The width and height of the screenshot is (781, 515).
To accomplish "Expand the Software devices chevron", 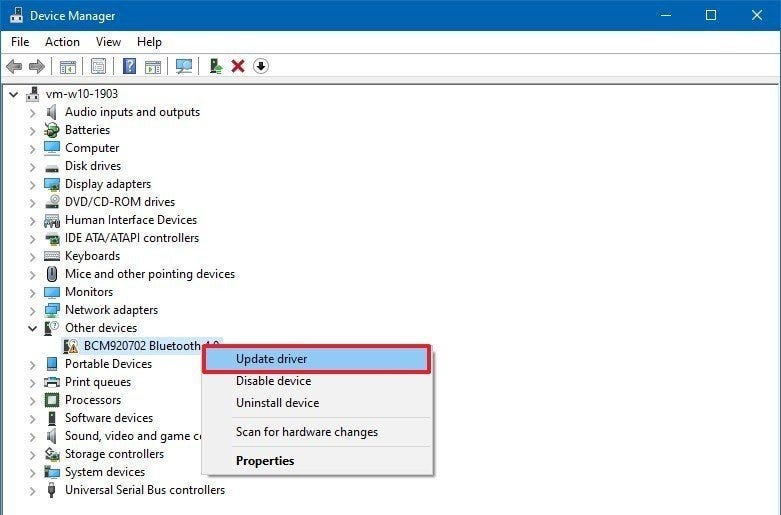I will pos(32,418).
